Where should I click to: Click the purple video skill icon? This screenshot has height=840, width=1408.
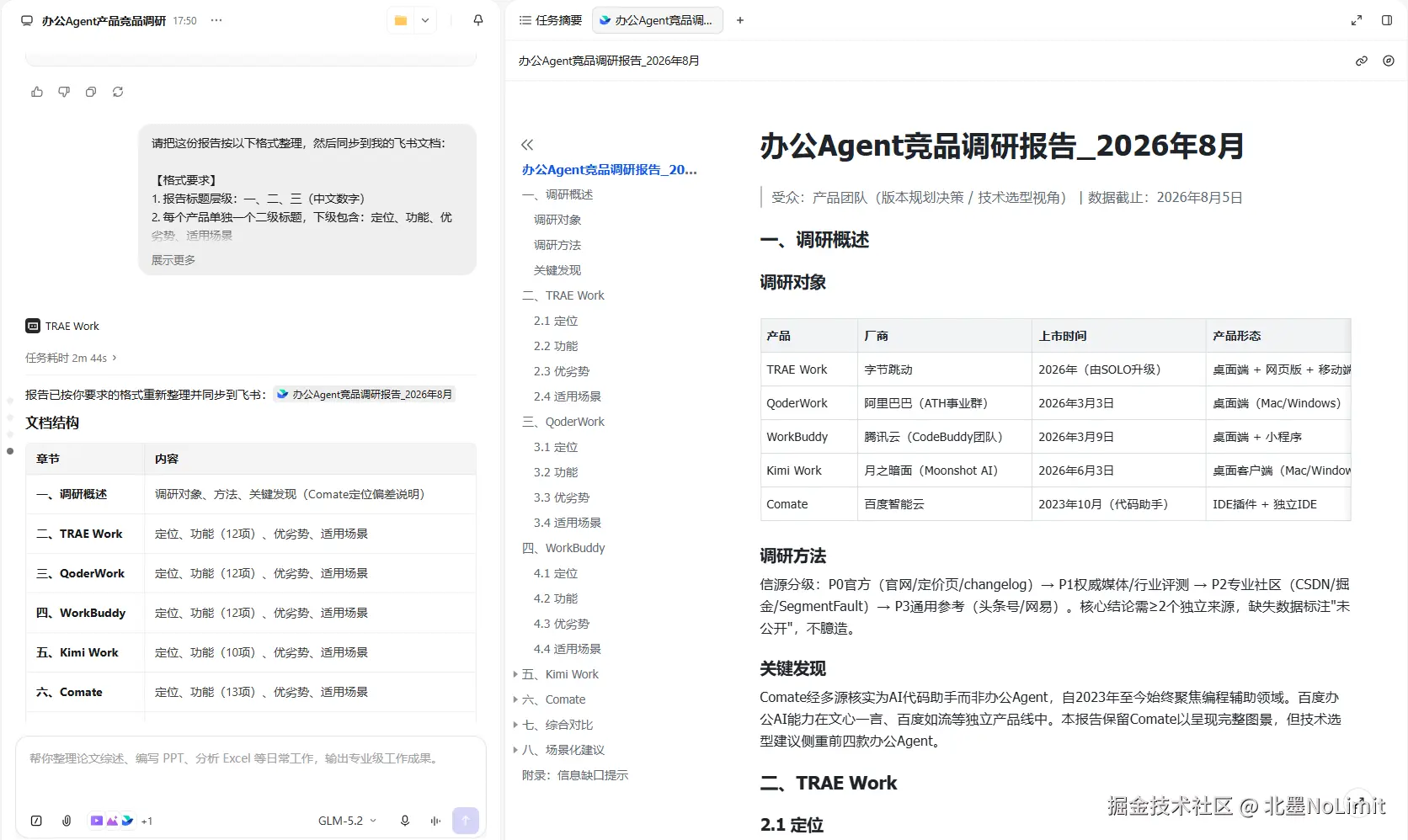[x=97, y=821]
